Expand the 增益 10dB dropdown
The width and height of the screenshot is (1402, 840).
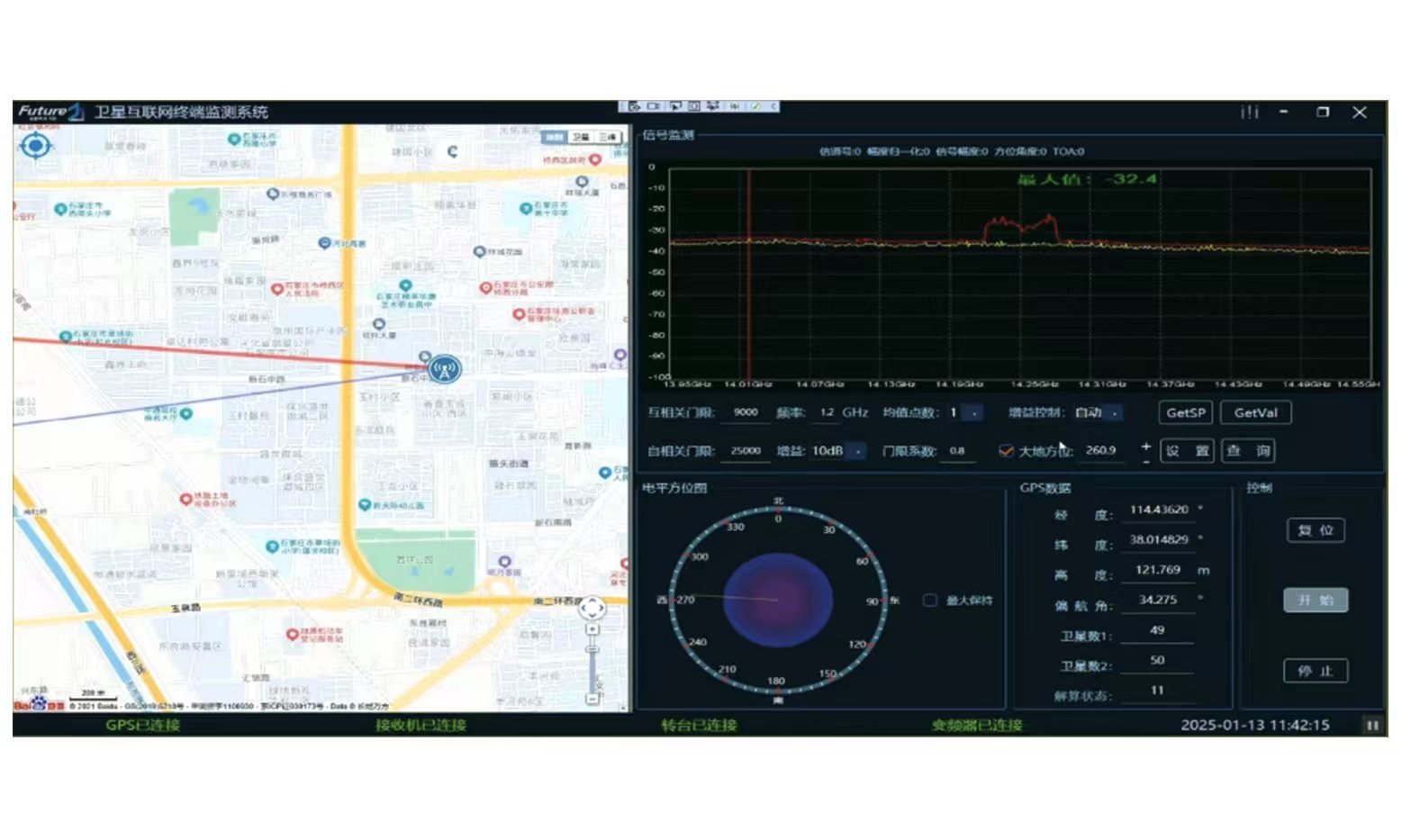[857, 451]
